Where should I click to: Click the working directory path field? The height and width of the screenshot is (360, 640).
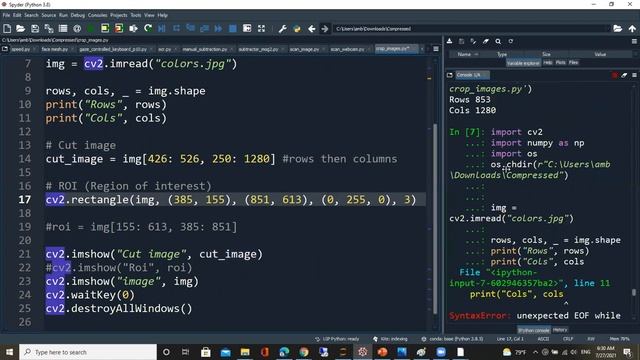click(x=471, y=29)
